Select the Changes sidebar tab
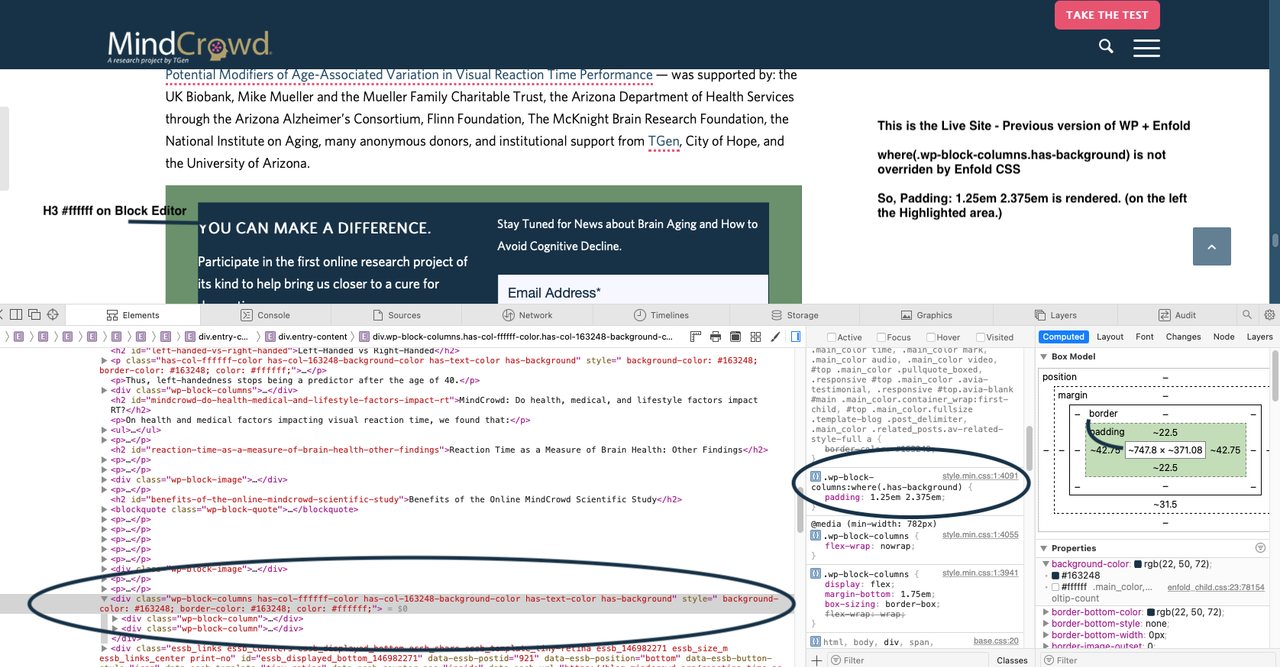The width and height of the screenshot is (1280, 667). click(x=1183, y=337)
